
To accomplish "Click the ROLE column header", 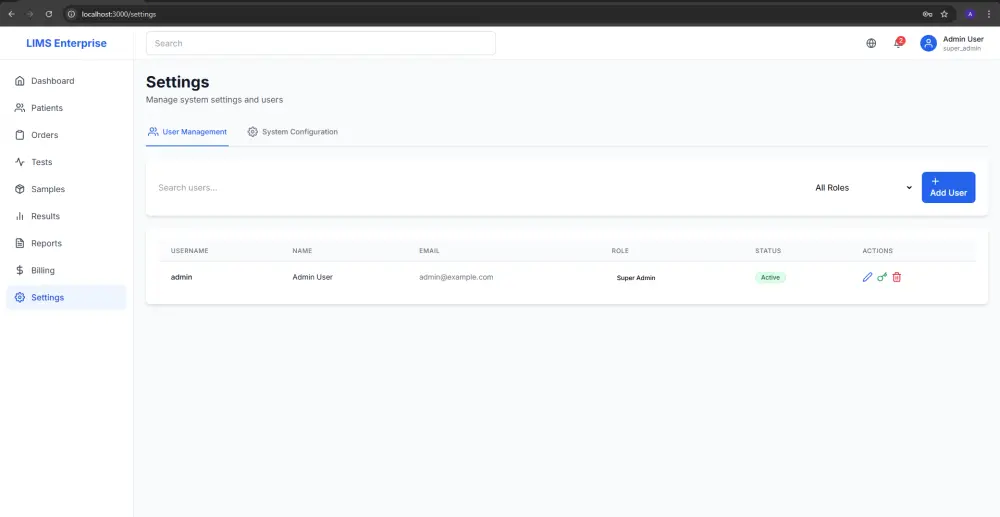I will tap(620, 251).
